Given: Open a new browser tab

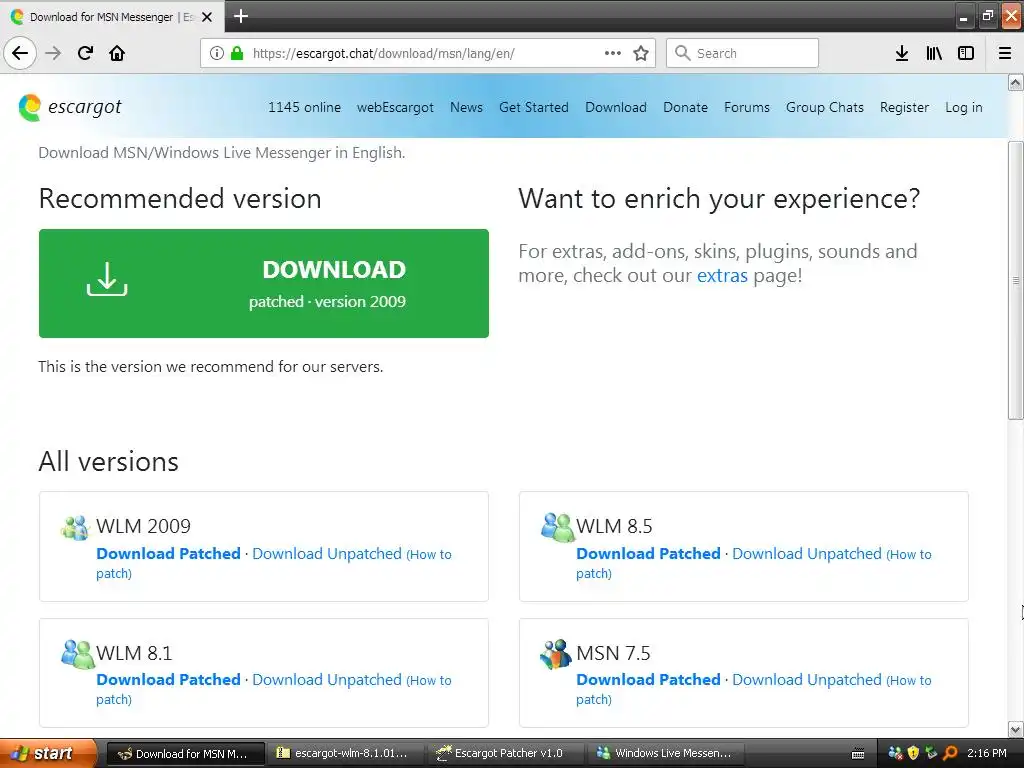Looking at the screenshot, I should click(241, 16).
